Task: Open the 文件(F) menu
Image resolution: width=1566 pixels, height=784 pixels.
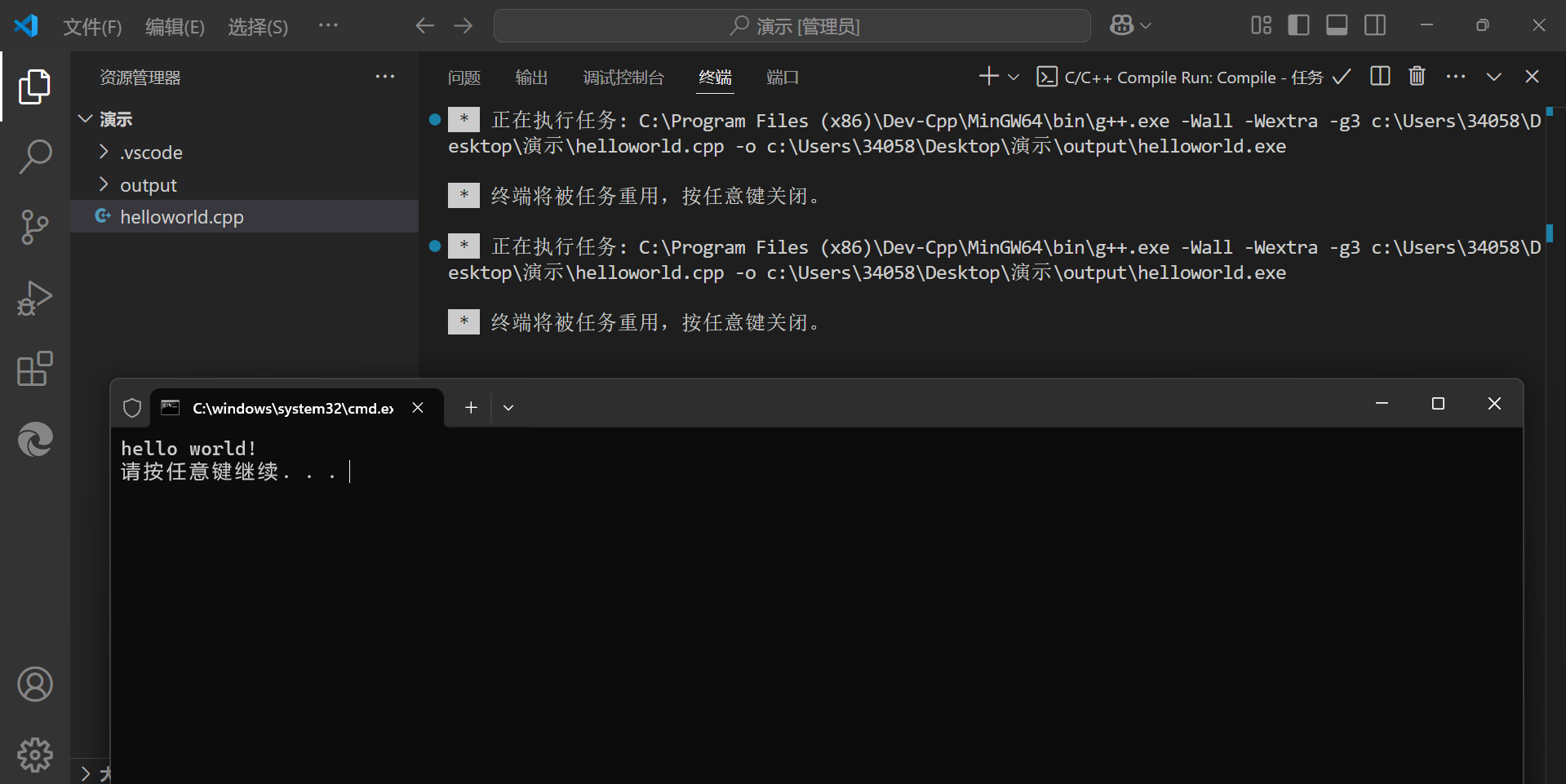Action: [91, 25]
